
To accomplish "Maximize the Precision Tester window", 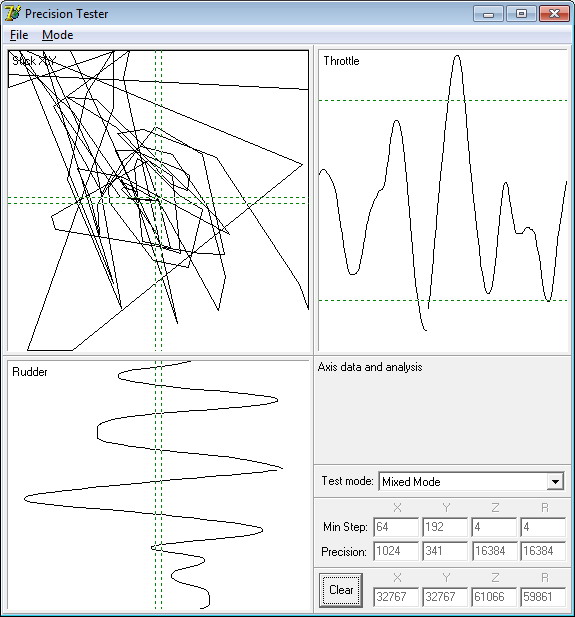I will pyautogui.click(x=521, y=14).
